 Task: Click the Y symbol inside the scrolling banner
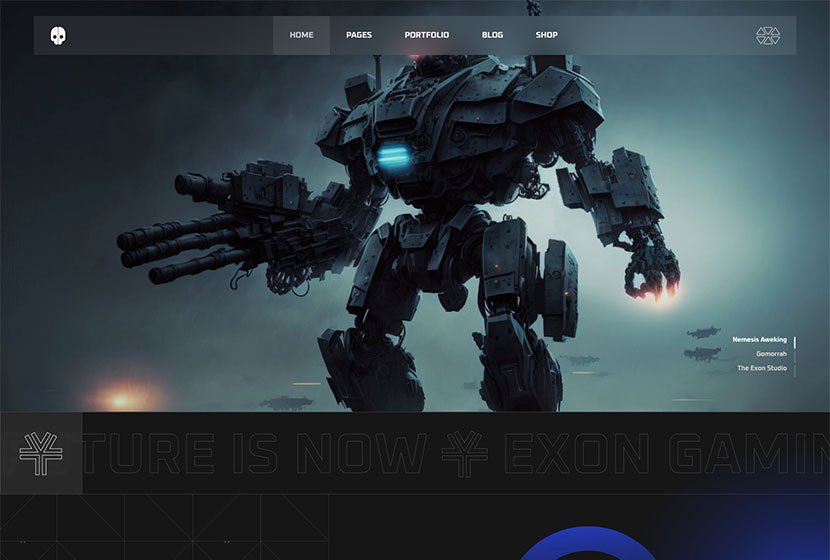click(464, 453)
